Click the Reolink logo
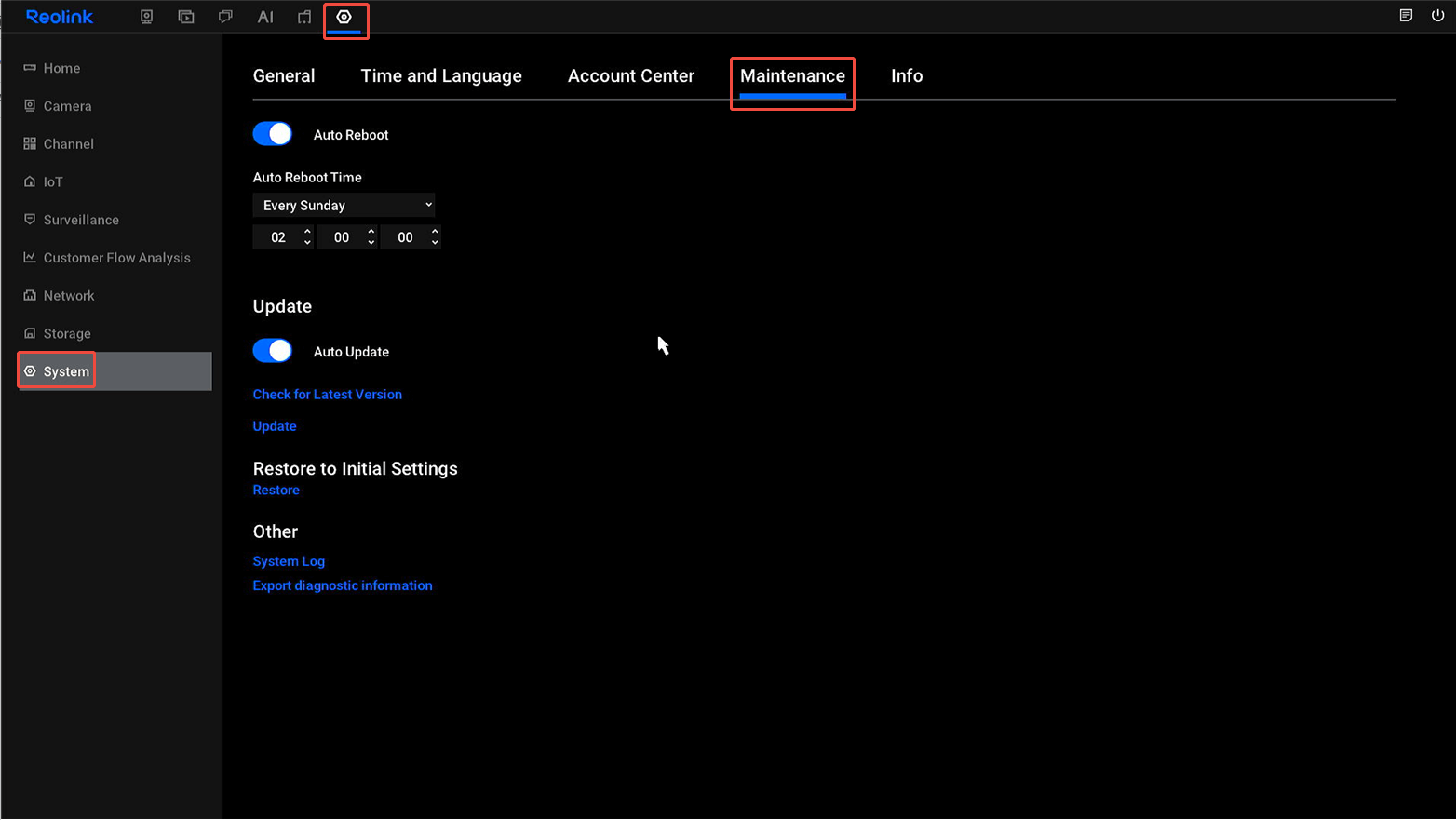1456x820 pixels. (x=60, y=17)
